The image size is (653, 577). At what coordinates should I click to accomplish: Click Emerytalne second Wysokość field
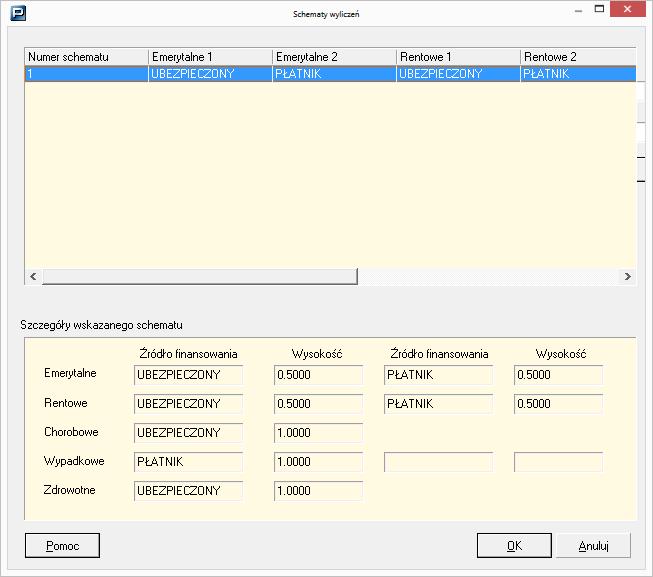pyautogui.click(x=558, y=375)
